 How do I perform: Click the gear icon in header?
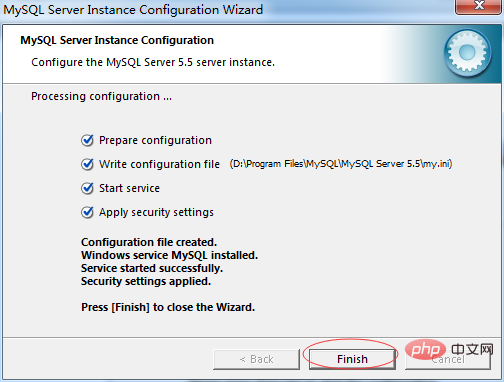[467, 52]
